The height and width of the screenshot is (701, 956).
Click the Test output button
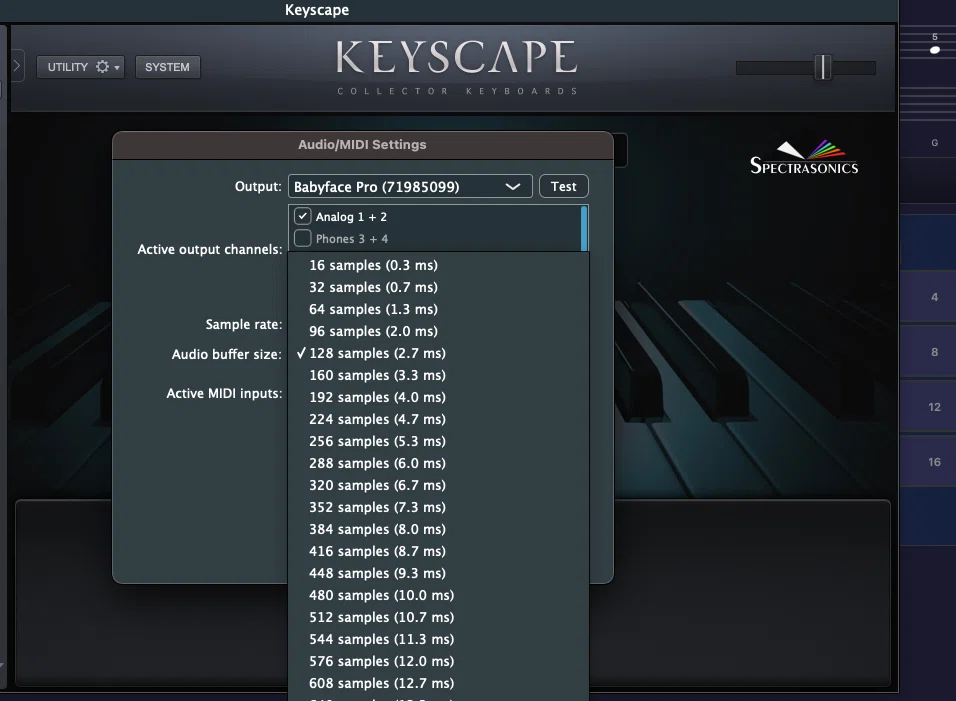[563, 187]
